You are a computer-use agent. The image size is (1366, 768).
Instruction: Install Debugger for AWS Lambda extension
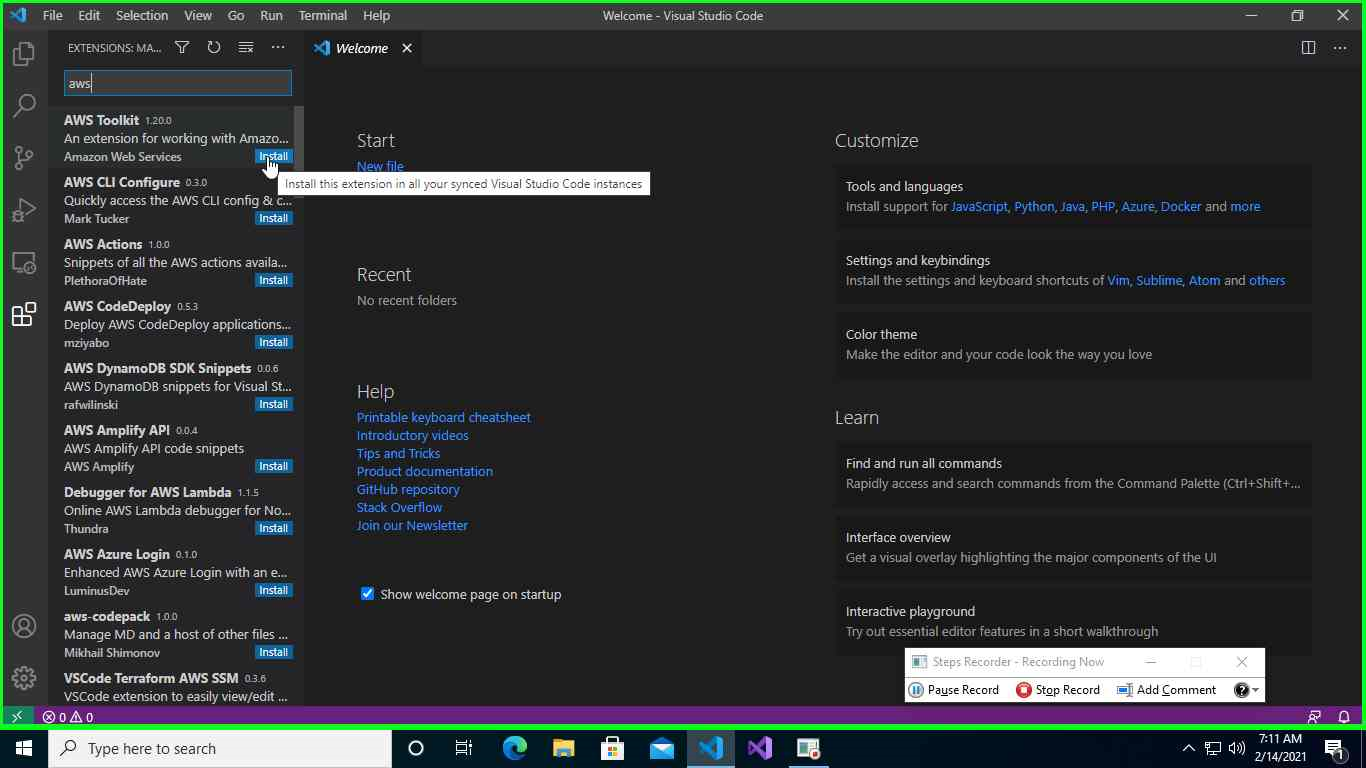[x=274, y=528]
